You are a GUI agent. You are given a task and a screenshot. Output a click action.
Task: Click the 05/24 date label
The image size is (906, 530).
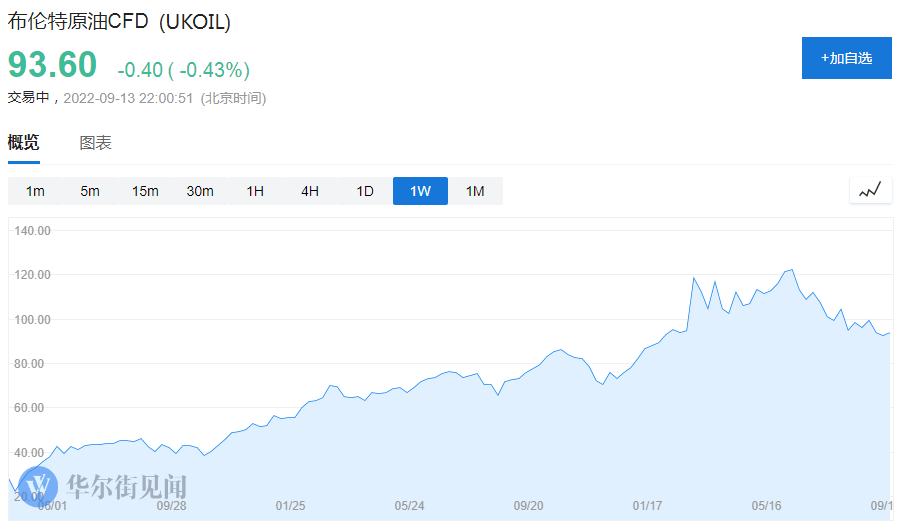tap(410, 506)
